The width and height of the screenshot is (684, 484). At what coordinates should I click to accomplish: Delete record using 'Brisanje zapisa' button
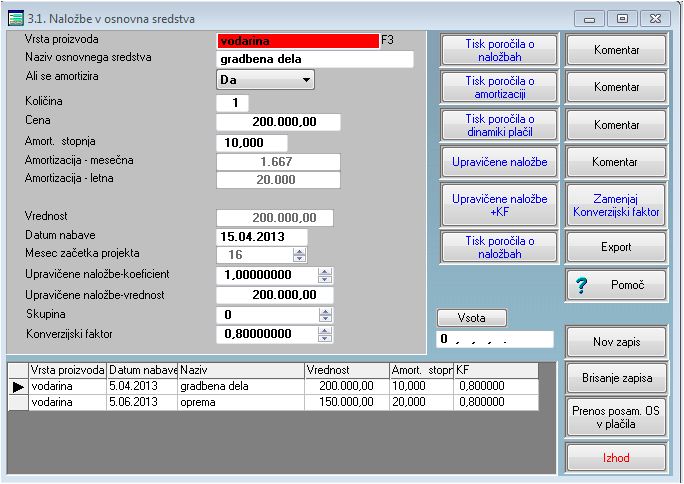click(616, 378)
